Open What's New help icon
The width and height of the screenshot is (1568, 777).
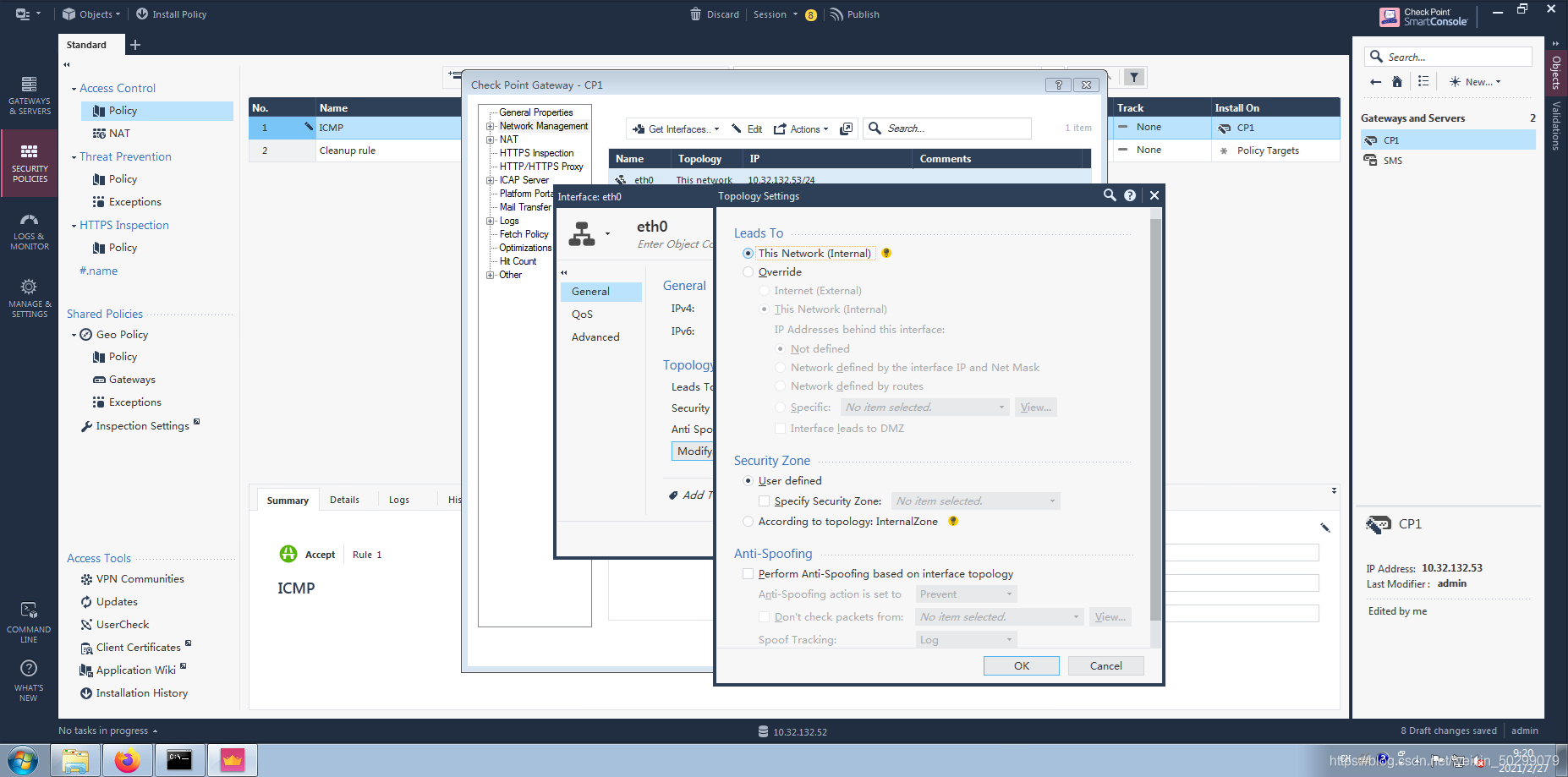click(x=29, y=681)
